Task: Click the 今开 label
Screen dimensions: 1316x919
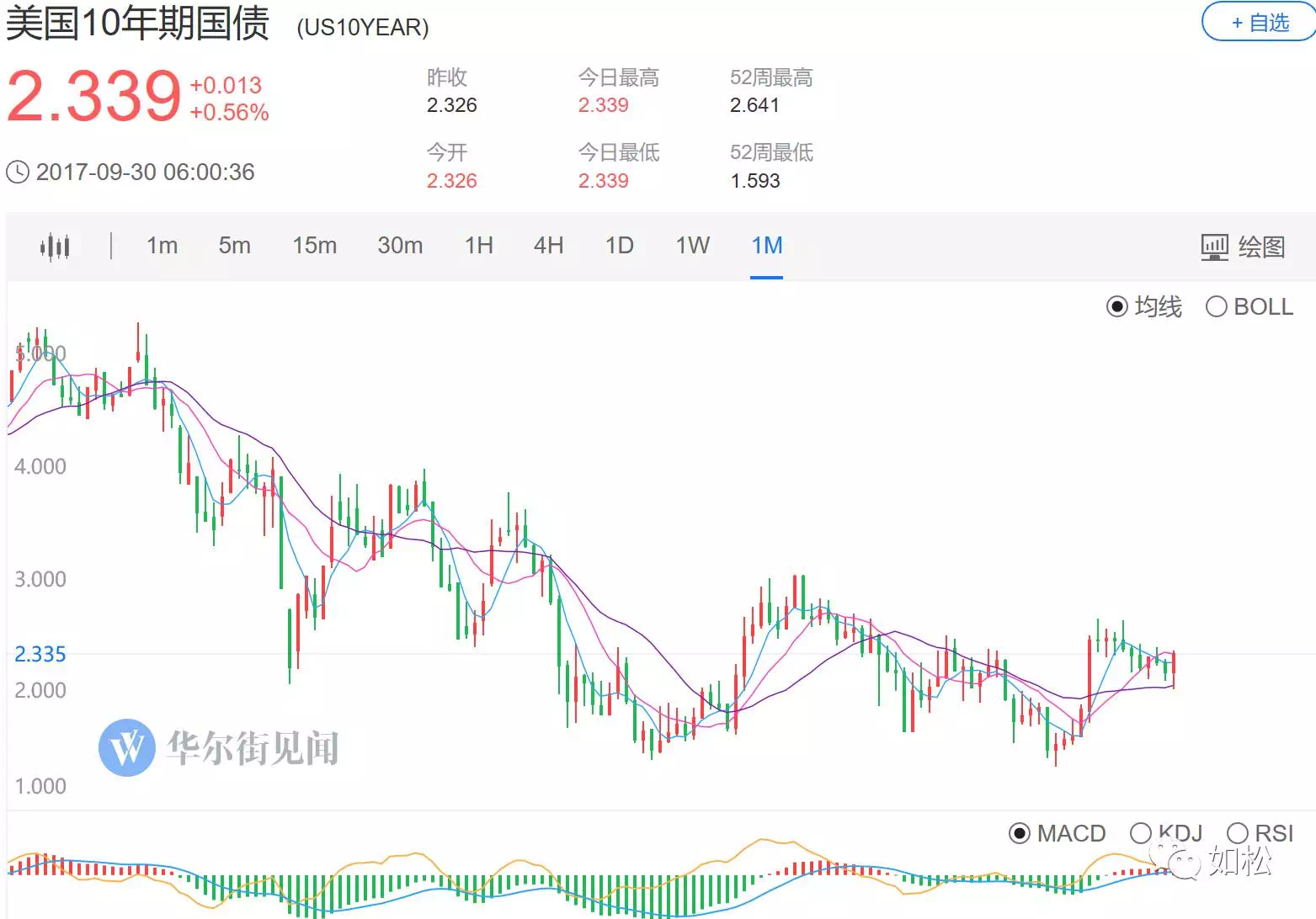Action: (x=446, y=152)
